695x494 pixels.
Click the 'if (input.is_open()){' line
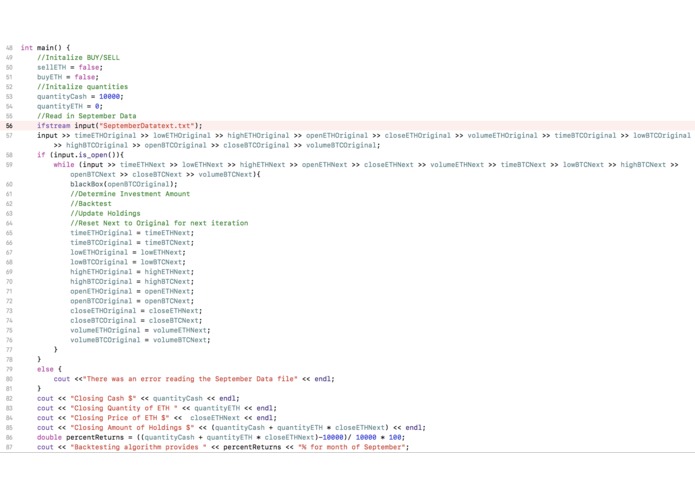click(x=80, y=155)
